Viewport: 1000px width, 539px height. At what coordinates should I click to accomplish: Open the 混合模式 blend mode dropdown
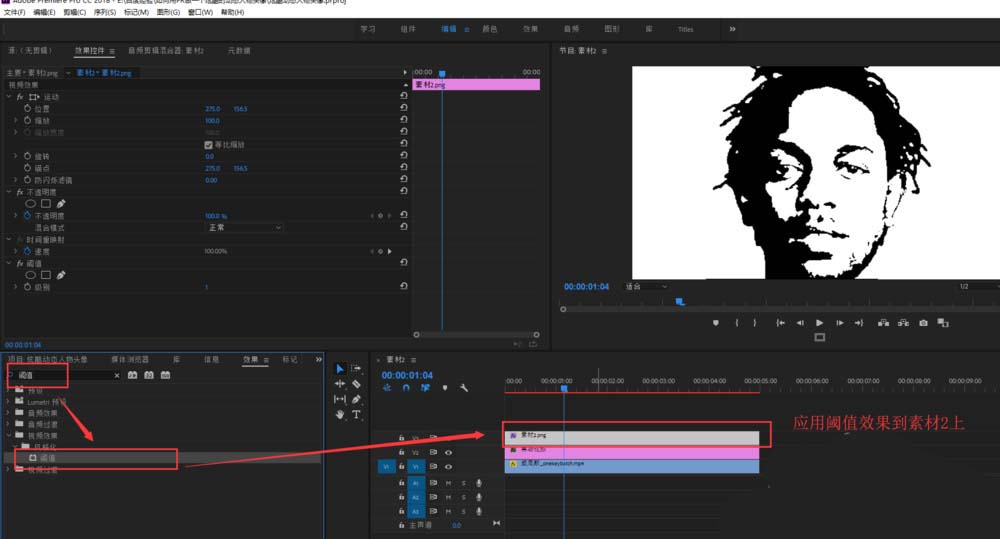[244, 227]
